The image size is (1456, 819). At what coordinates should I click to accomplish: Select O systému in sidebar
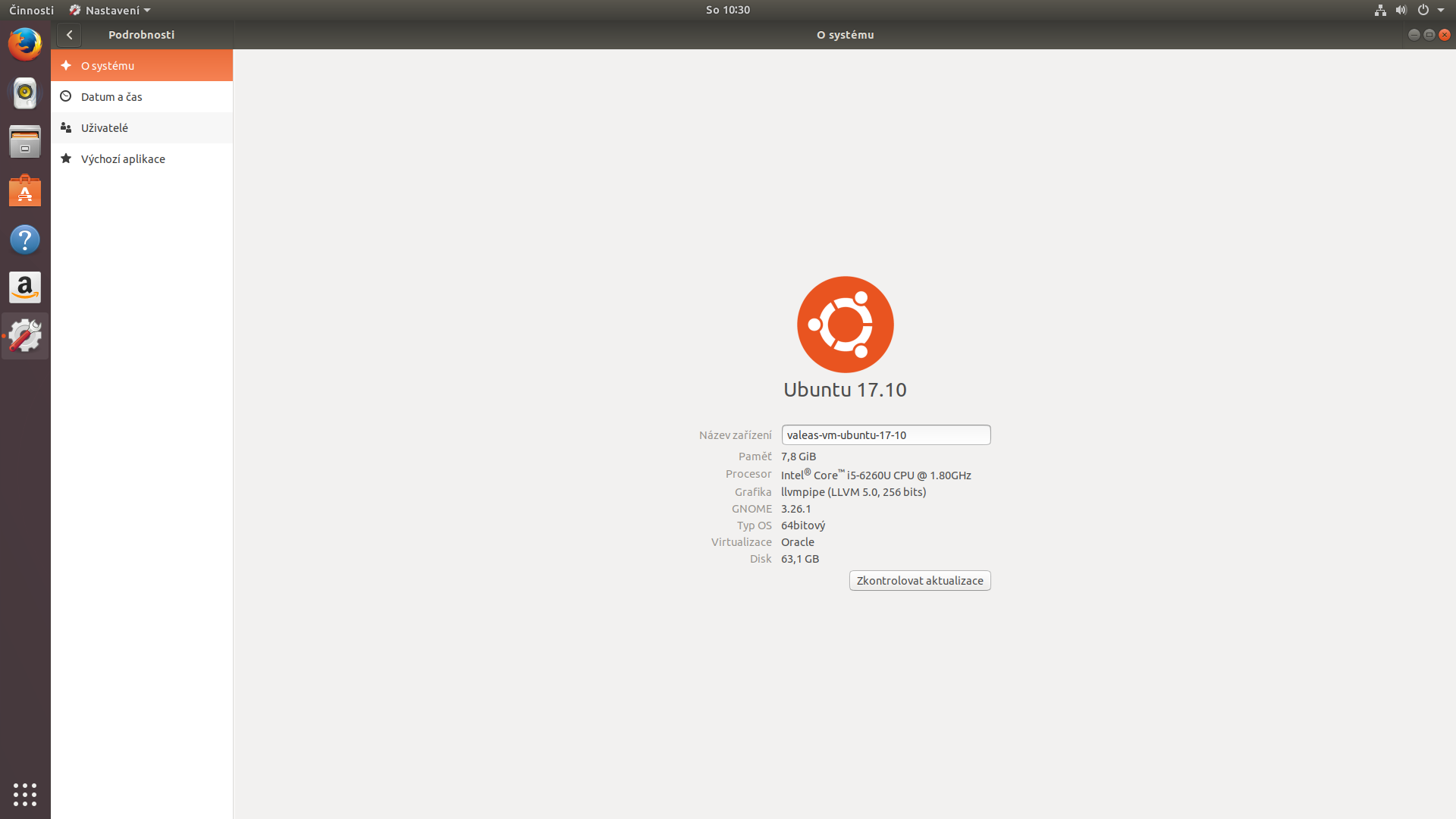point(142,65)
